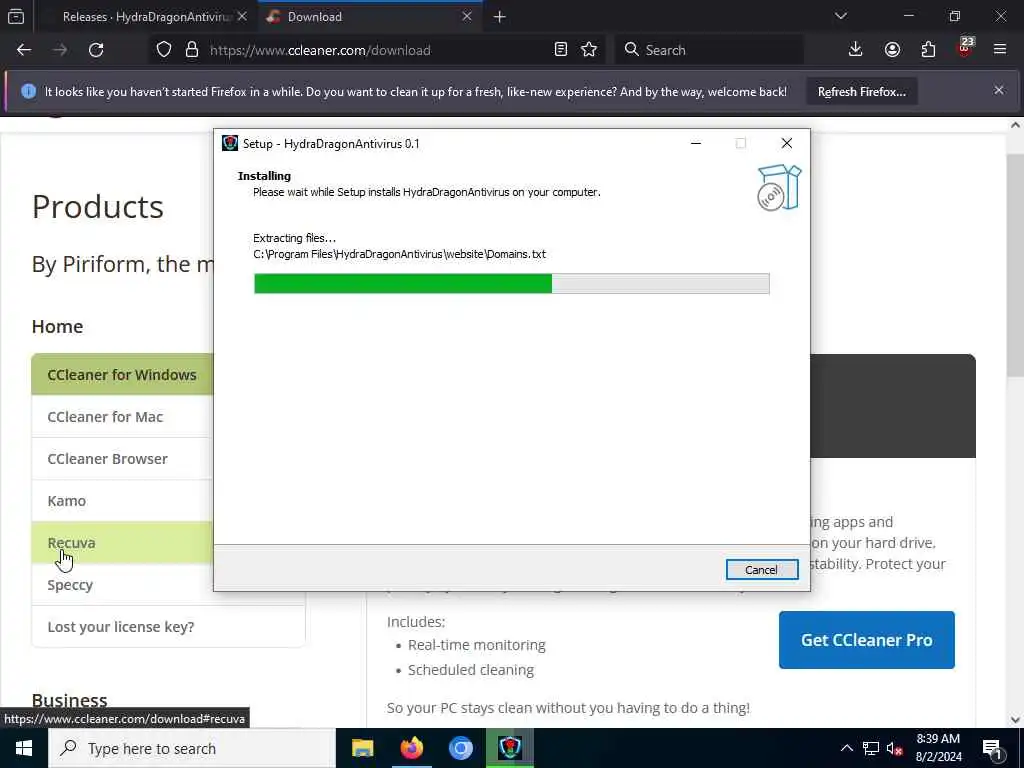Select Speccy in the products list
This screenshot has height=768, width=1024.
coord(122,584)
